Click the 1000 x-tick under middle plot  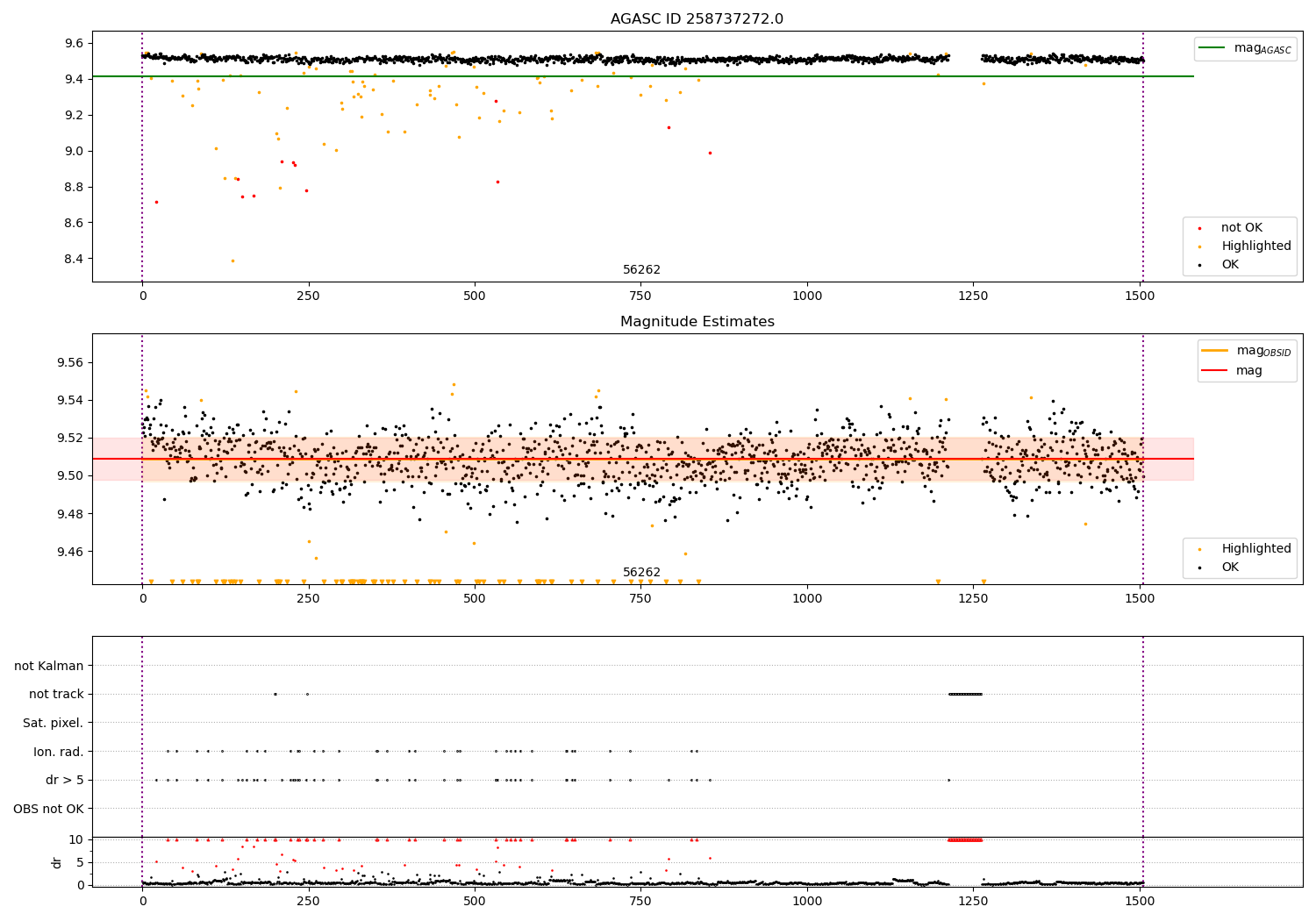(x=807, y=599)
